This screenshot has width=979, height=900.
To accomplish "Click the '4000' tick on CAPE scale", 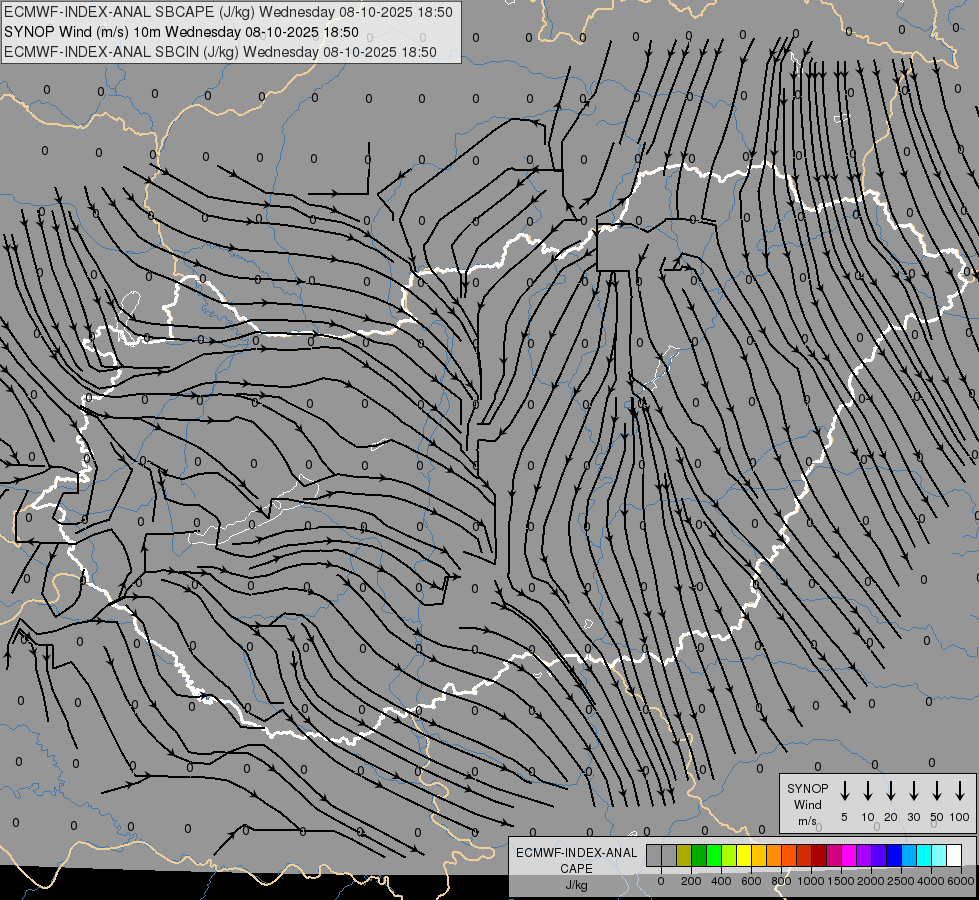I will point(931,881).
